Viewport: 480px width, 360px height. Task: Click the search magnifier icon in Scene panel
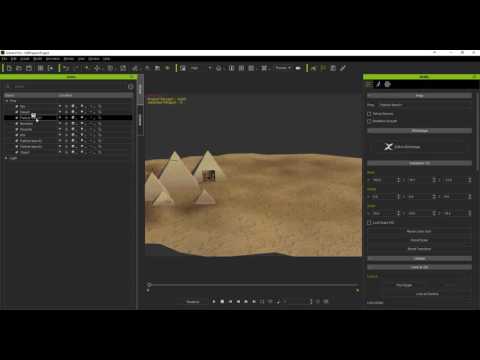(x=8, y=86)
